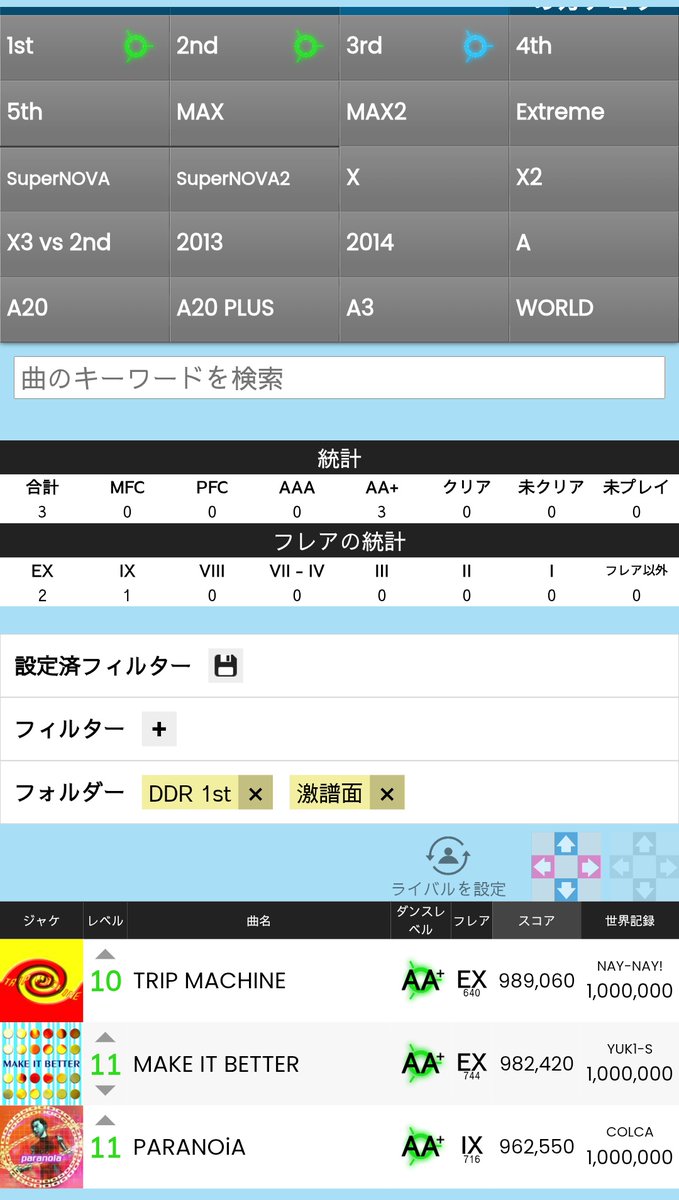Viewport: 679px width, 1200px height.
Task: Raise difficulty arrow on MAKE IT BETTER
Action: 105,1037
